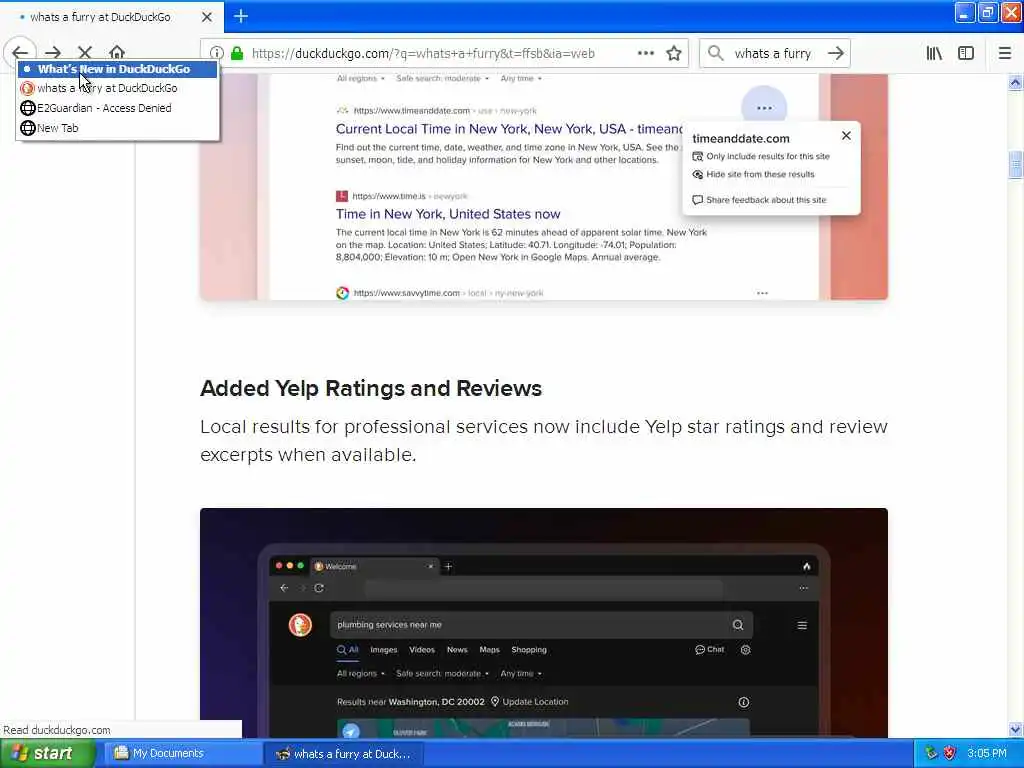Go to the home page icon

tap(117, 53)
